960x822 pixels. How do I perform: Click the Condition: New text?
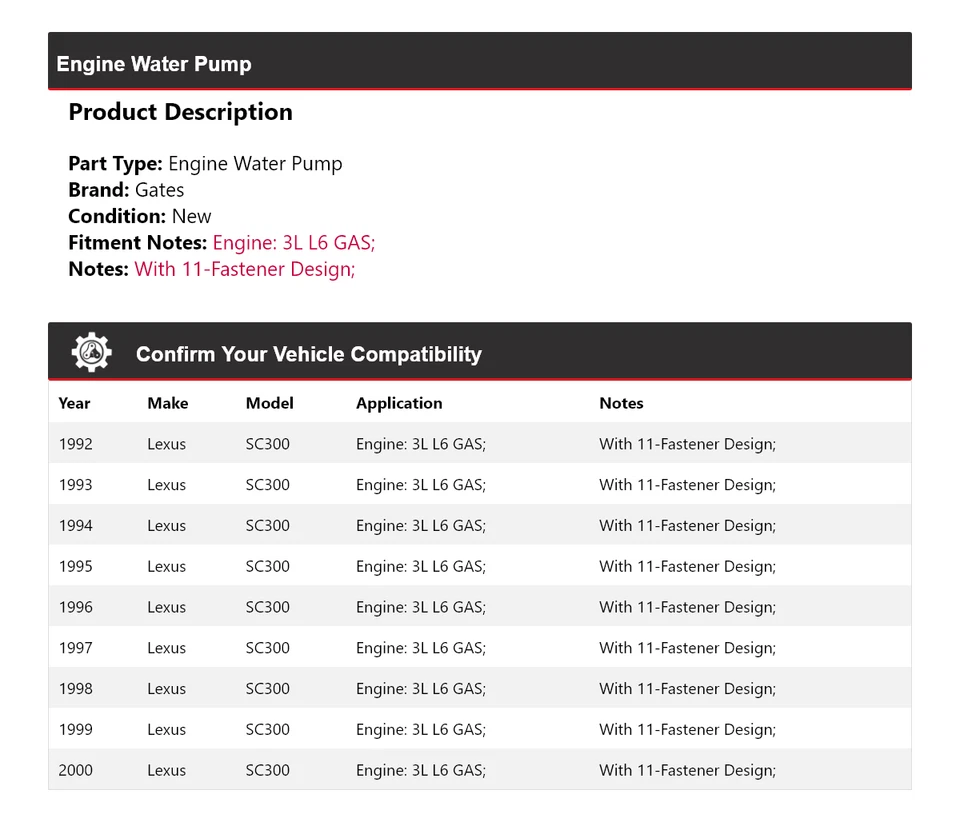[140, 216]
